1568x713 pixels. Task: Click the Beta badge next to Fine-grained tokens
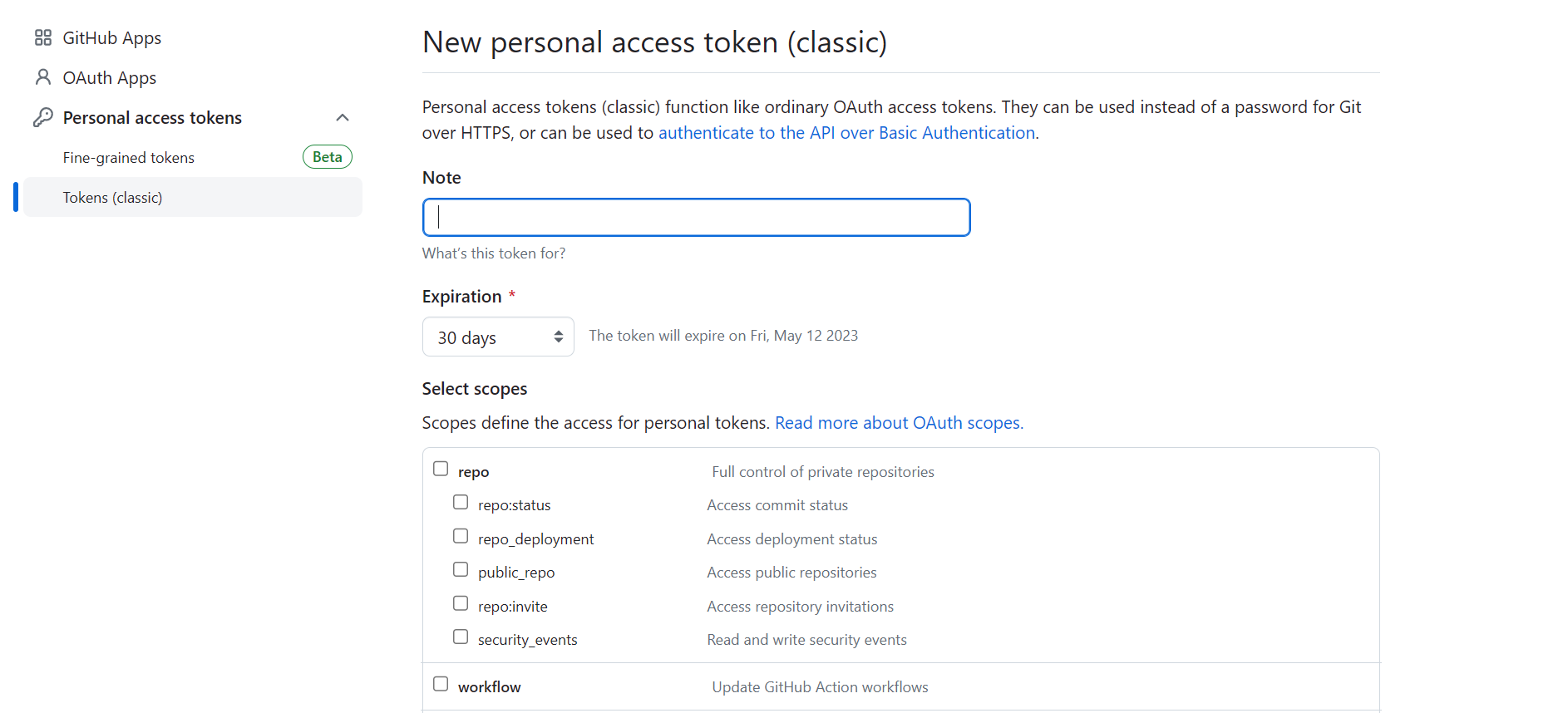pyautogui.click(x=328, y=157)
